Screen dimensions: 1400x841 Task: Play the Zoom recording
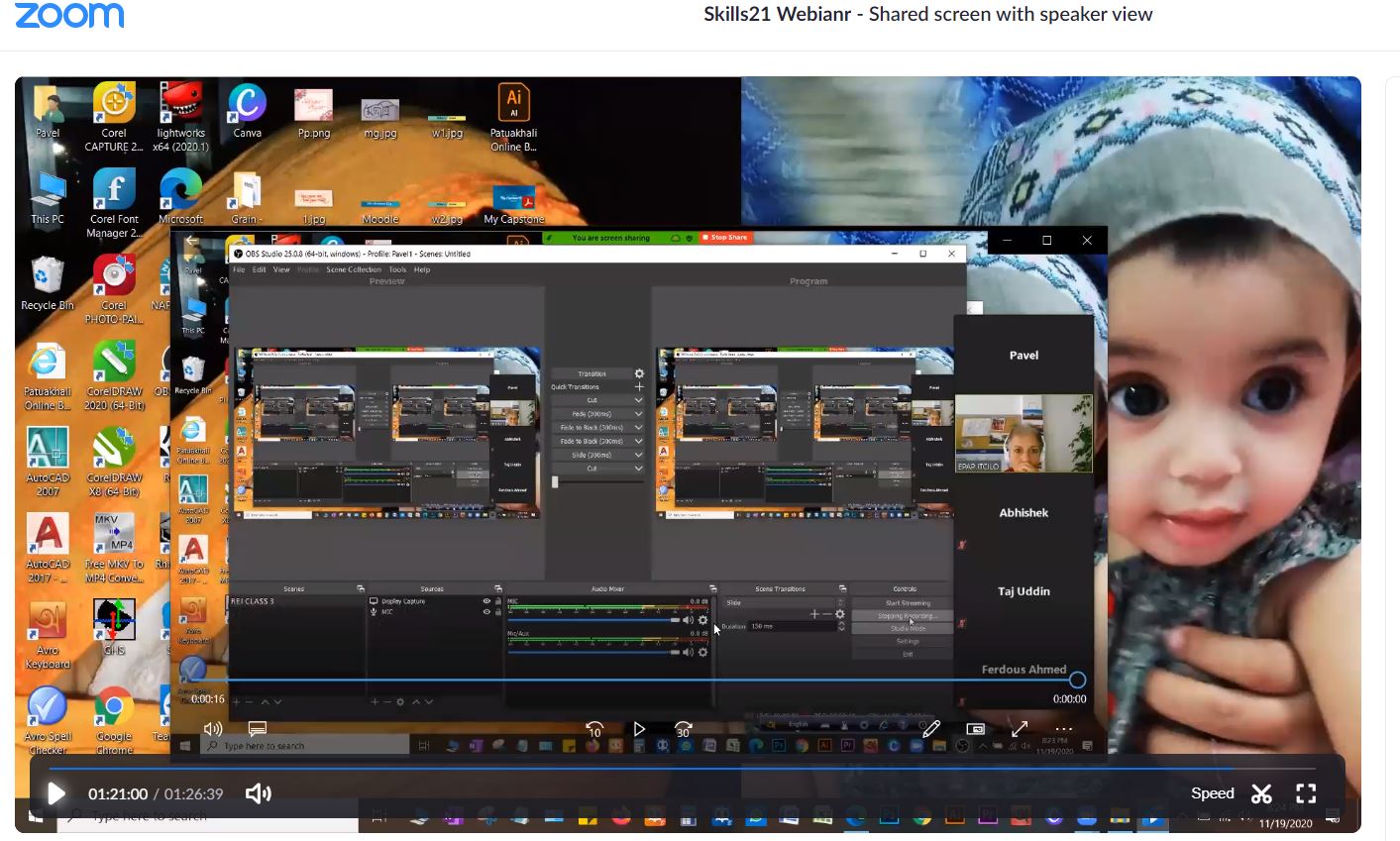coord(56,793)
